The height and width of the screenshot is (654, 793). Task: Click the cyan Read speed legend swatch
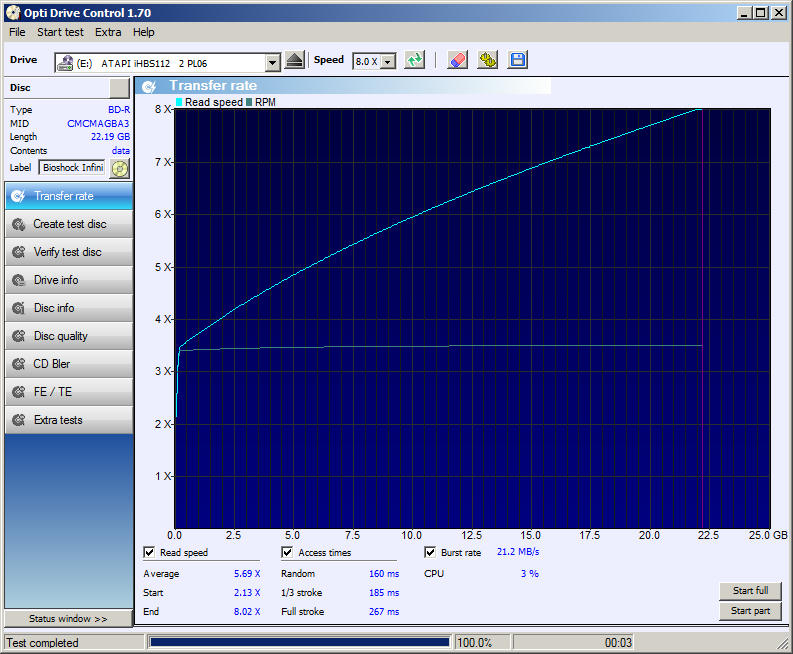[179, 102]
